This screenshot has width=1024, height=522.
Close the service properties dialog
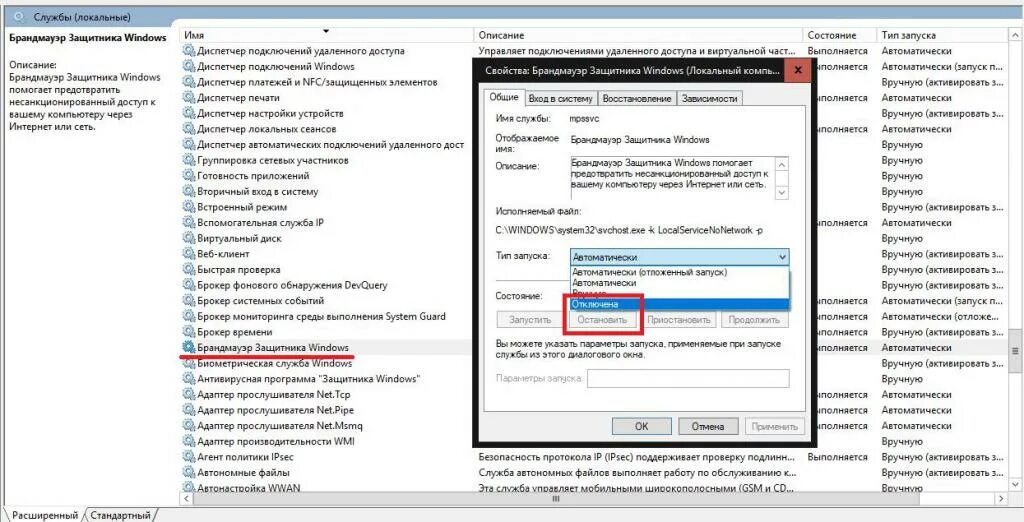tap(797, 70)
